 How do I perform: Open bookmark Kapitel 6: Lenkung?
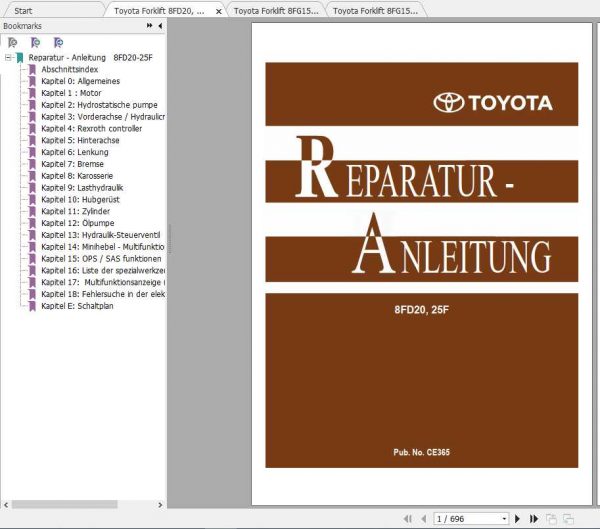pos(75,152)
